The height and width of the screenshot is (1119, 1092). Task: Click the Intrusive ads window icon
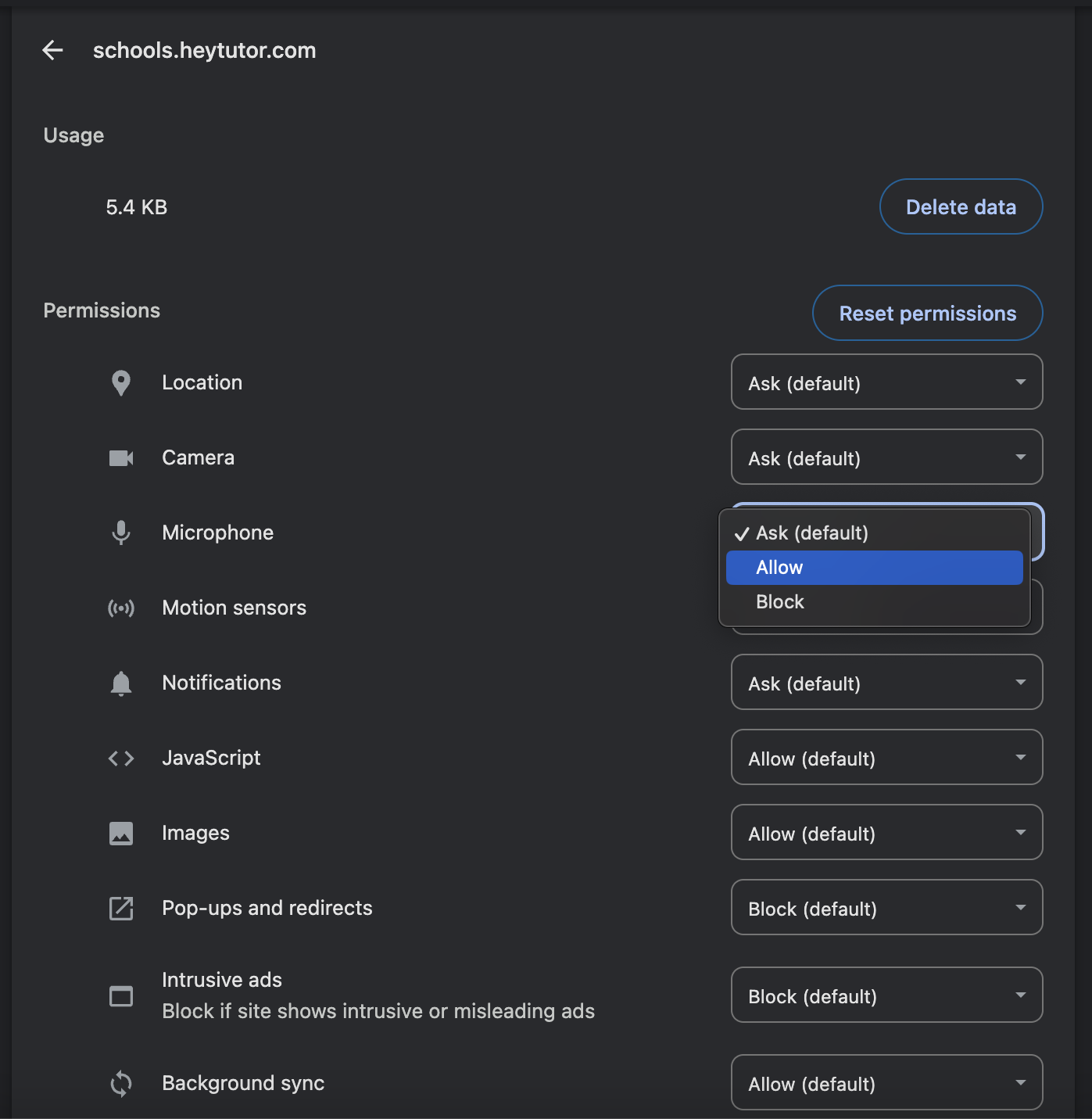(121, 996)
